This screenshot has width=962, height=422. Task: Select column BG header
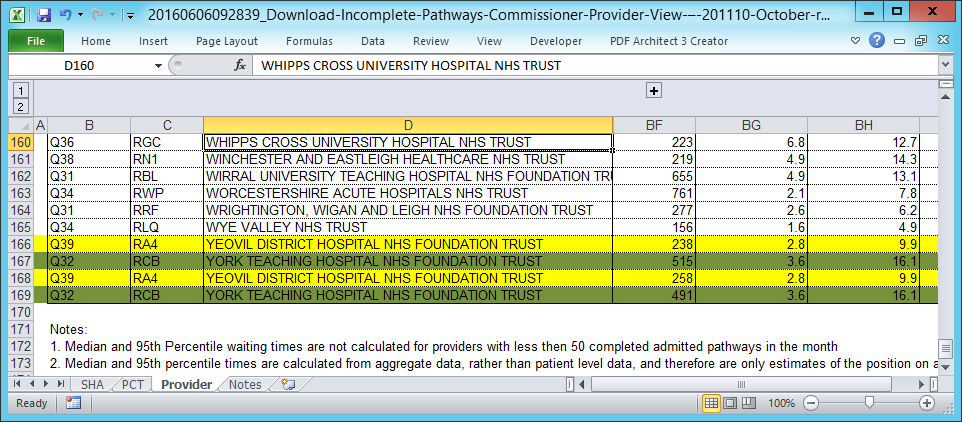pos(751,125)
